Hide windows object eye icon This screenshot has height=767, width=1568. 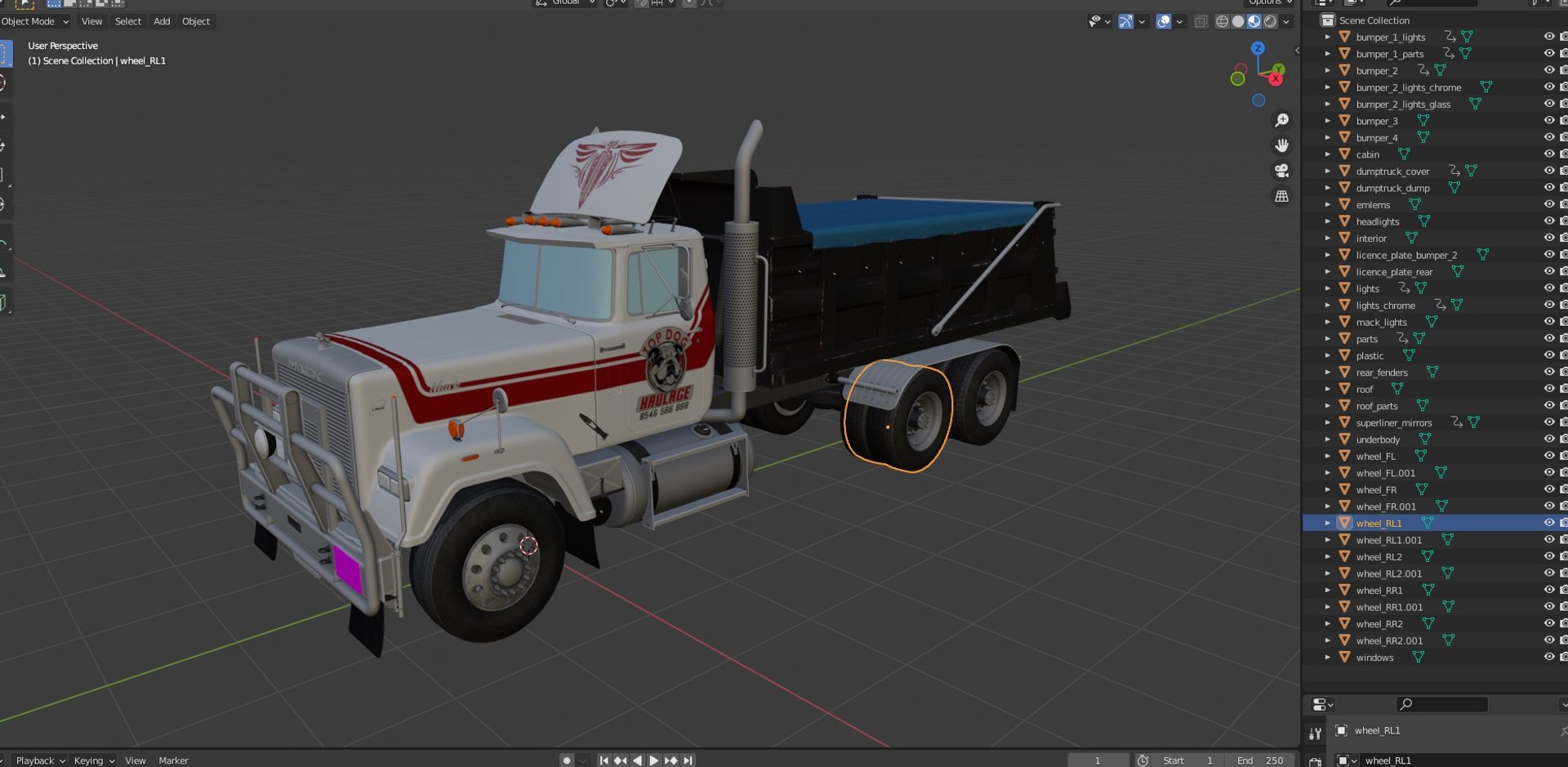[1549, 657]
